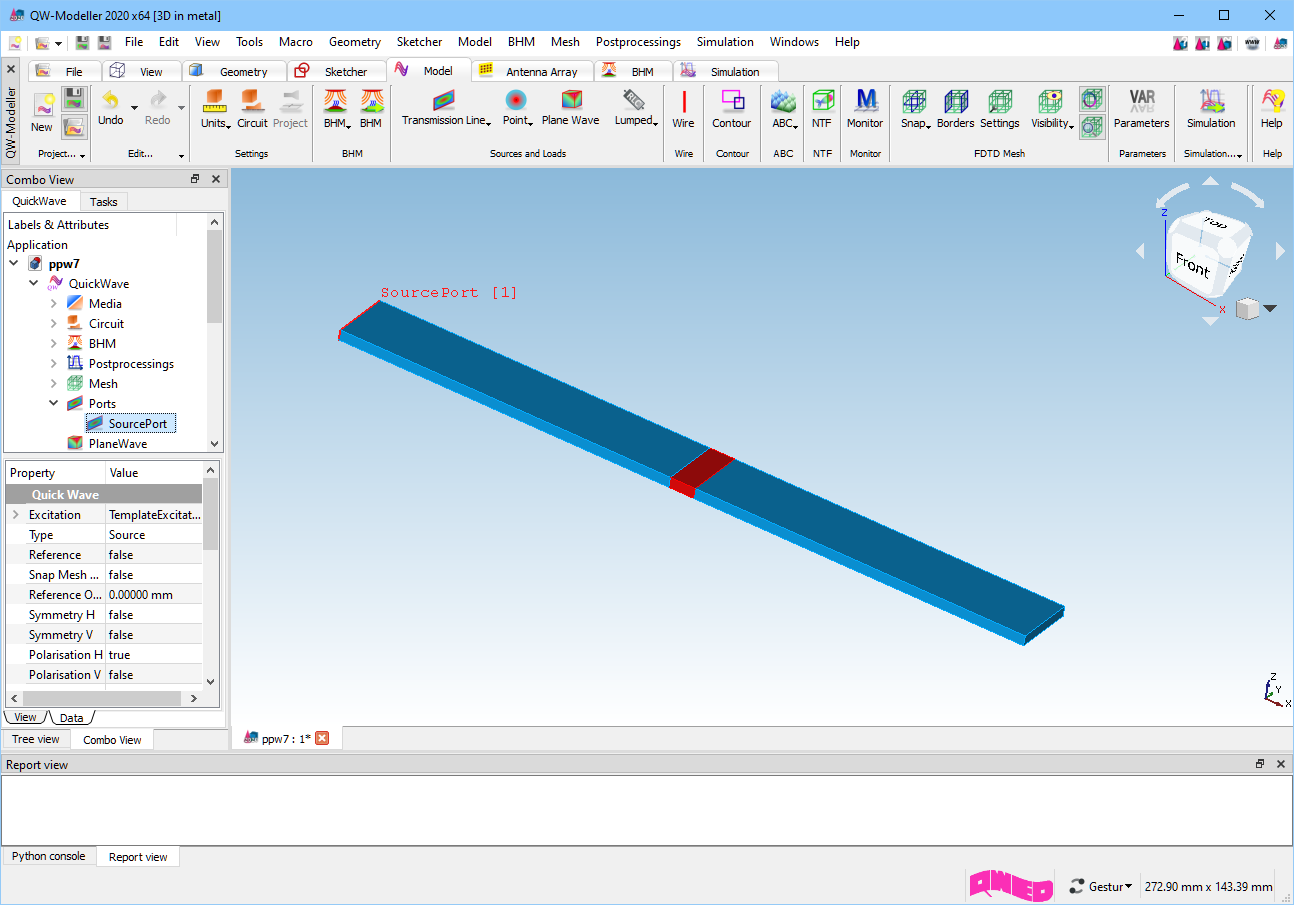1294x905 pixels.
Task: Click the NTF box icon
Action: pyautogui.click(x=822, y=101)
